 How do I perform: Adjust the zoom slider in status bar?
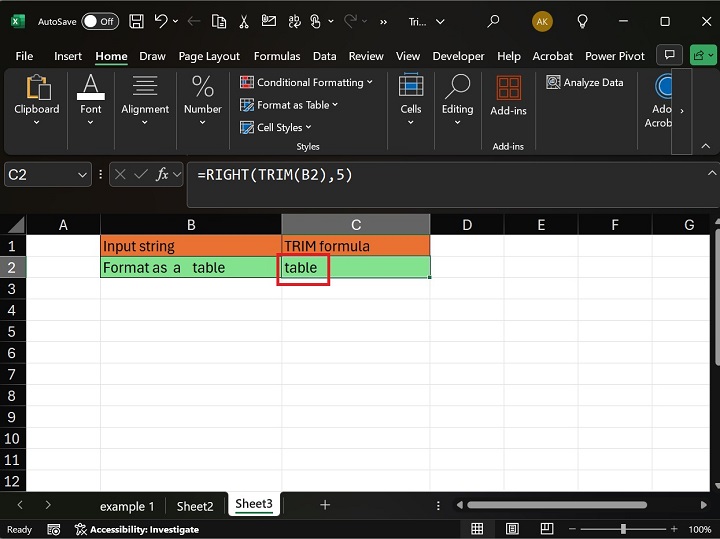point(625,529)
